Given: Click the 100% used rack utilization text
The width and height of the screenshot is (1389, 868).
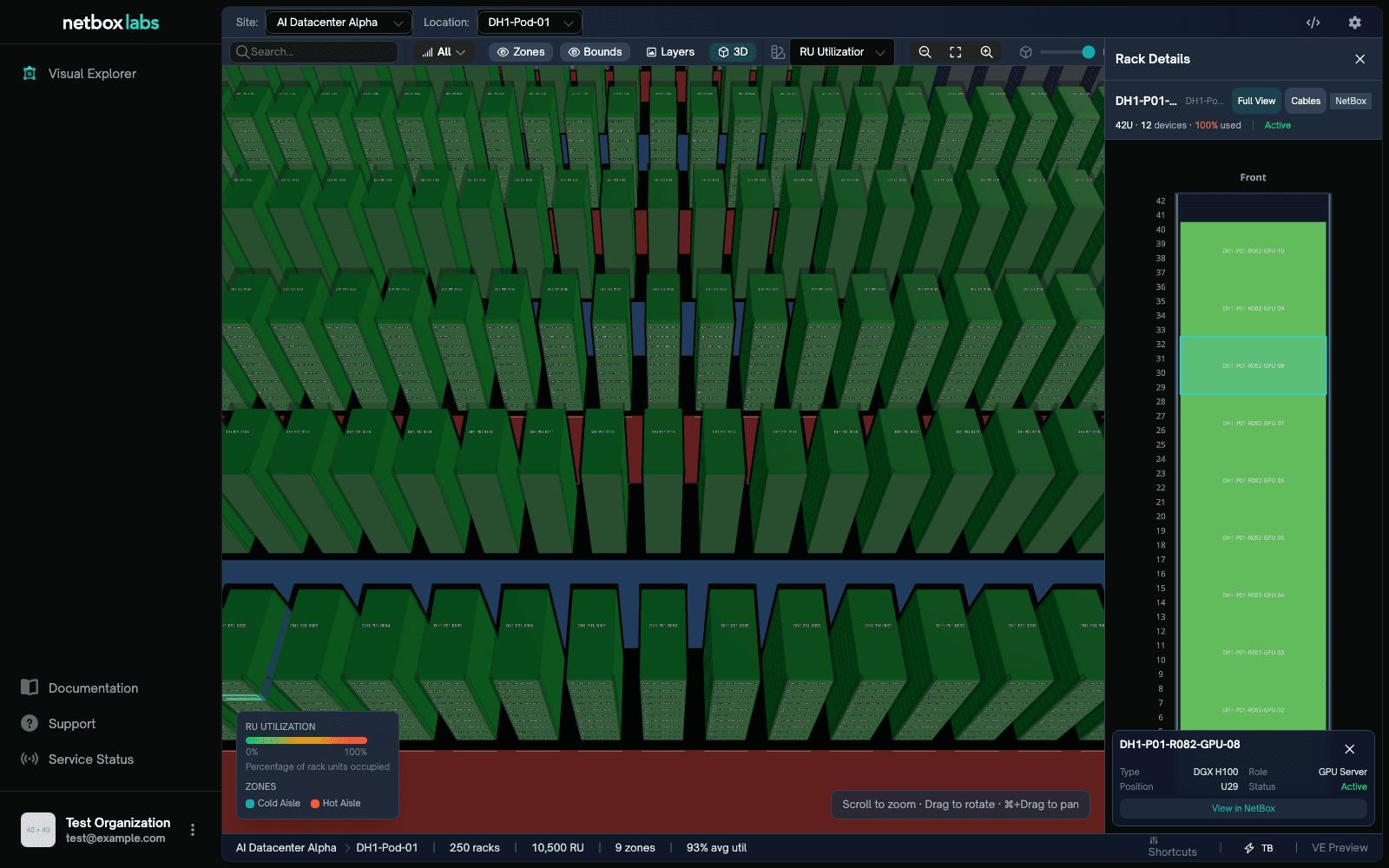Looking at the screenshot, I should pos(1218,126).
